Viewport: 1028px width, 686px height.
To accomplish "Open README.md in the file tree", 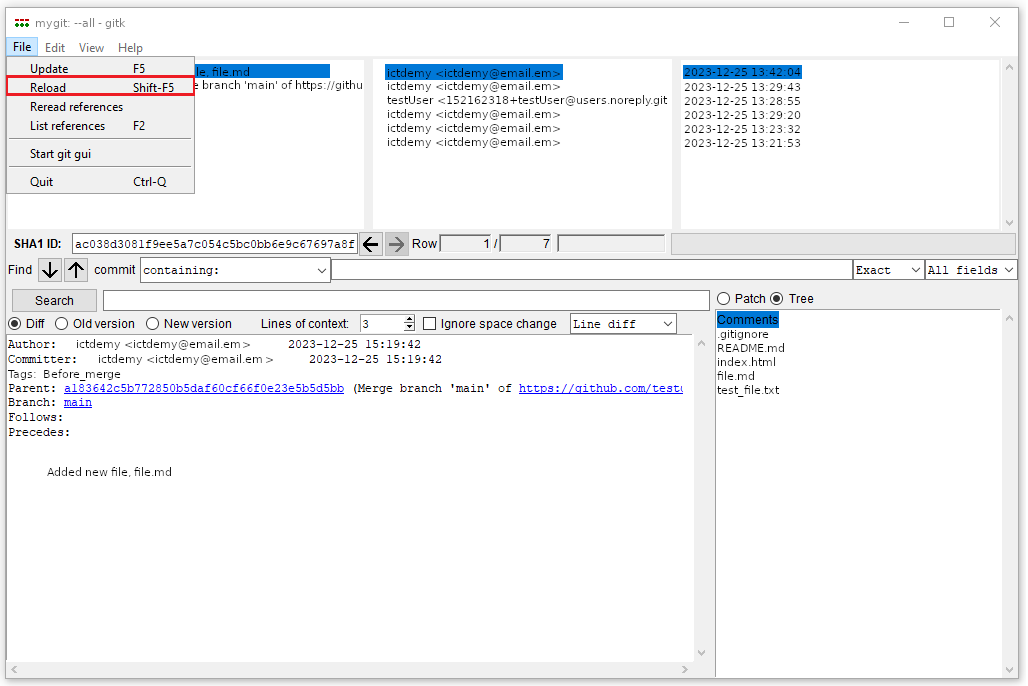I will 750,348.
